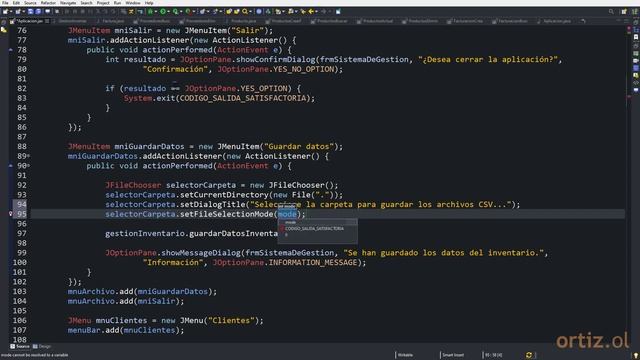Switch to the Design tab
Viewport: 640px width, 360px height.
(x=42, y=347)
